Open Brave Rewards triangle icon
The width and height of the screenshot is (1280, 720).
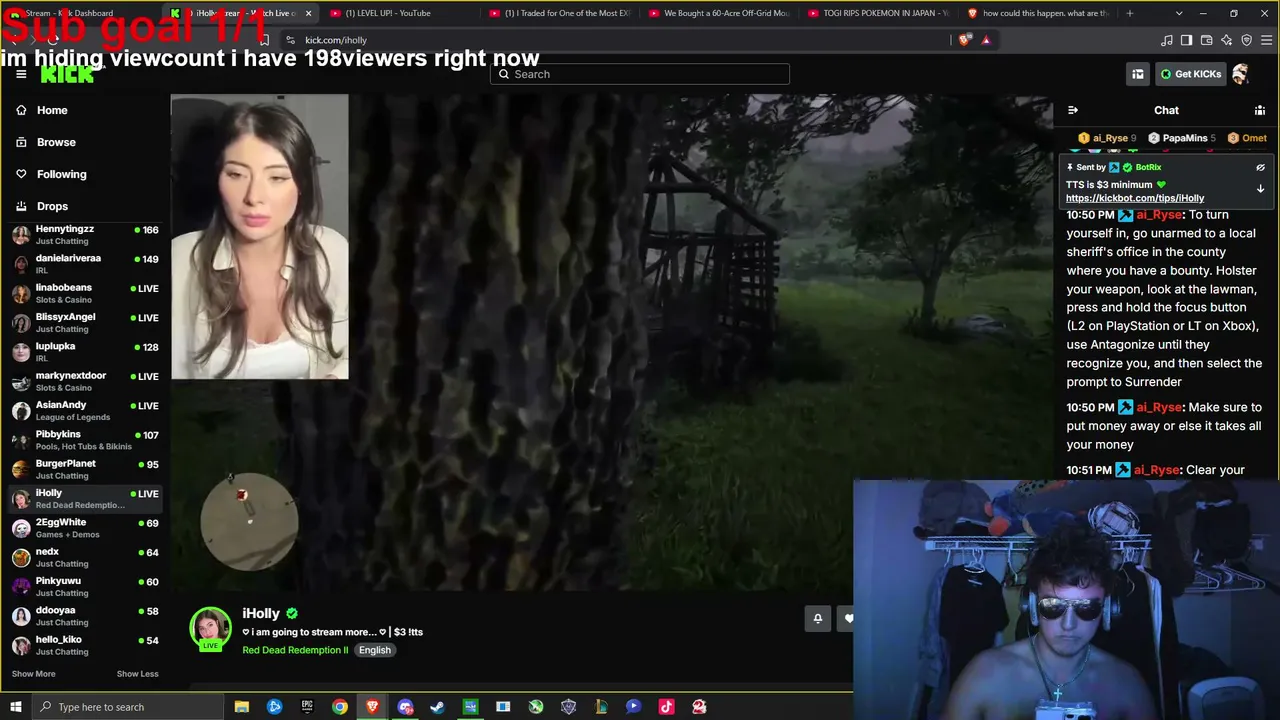tap(986, 40)
